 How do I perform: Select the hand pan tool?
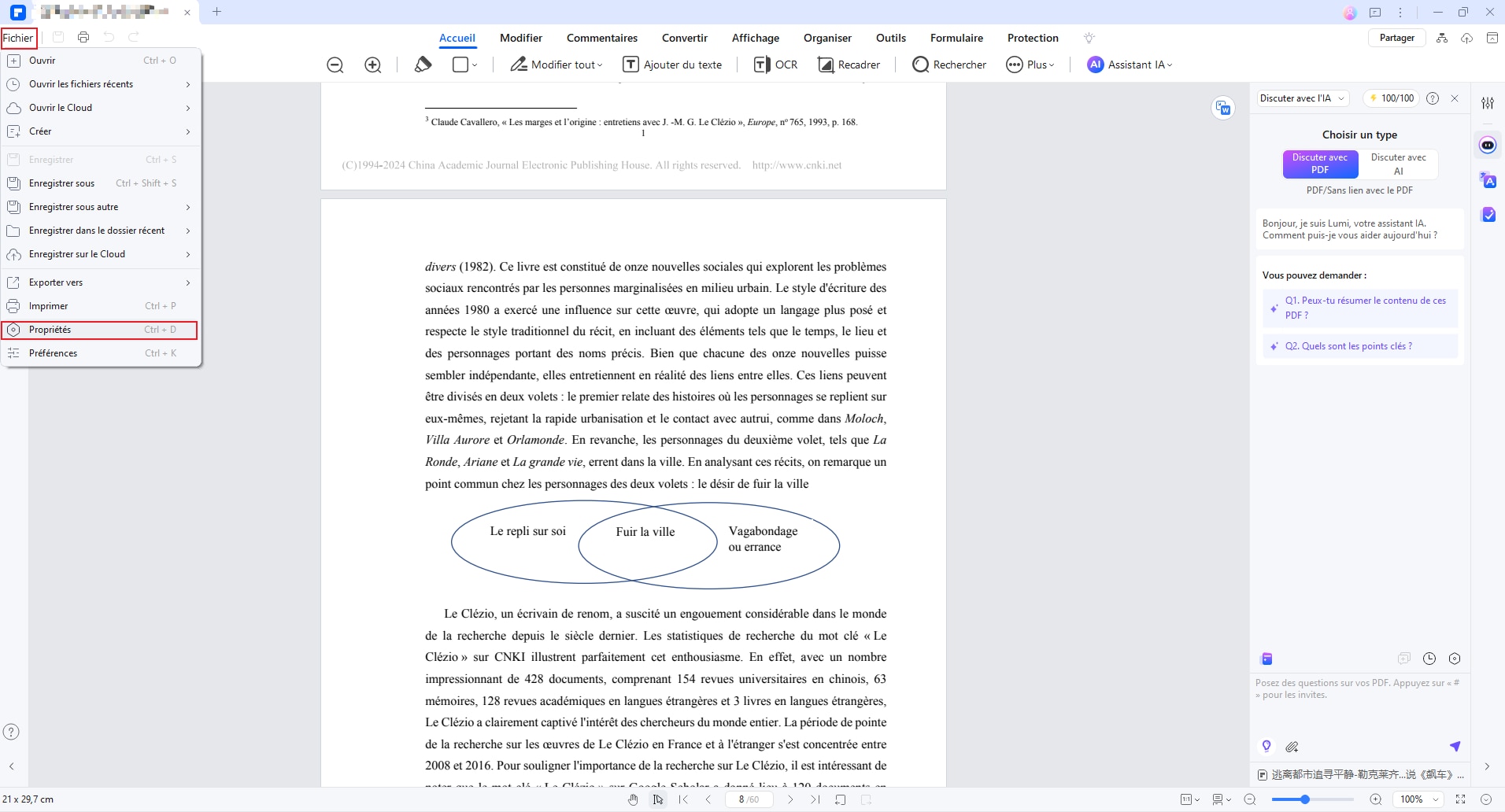click(633, 799)
